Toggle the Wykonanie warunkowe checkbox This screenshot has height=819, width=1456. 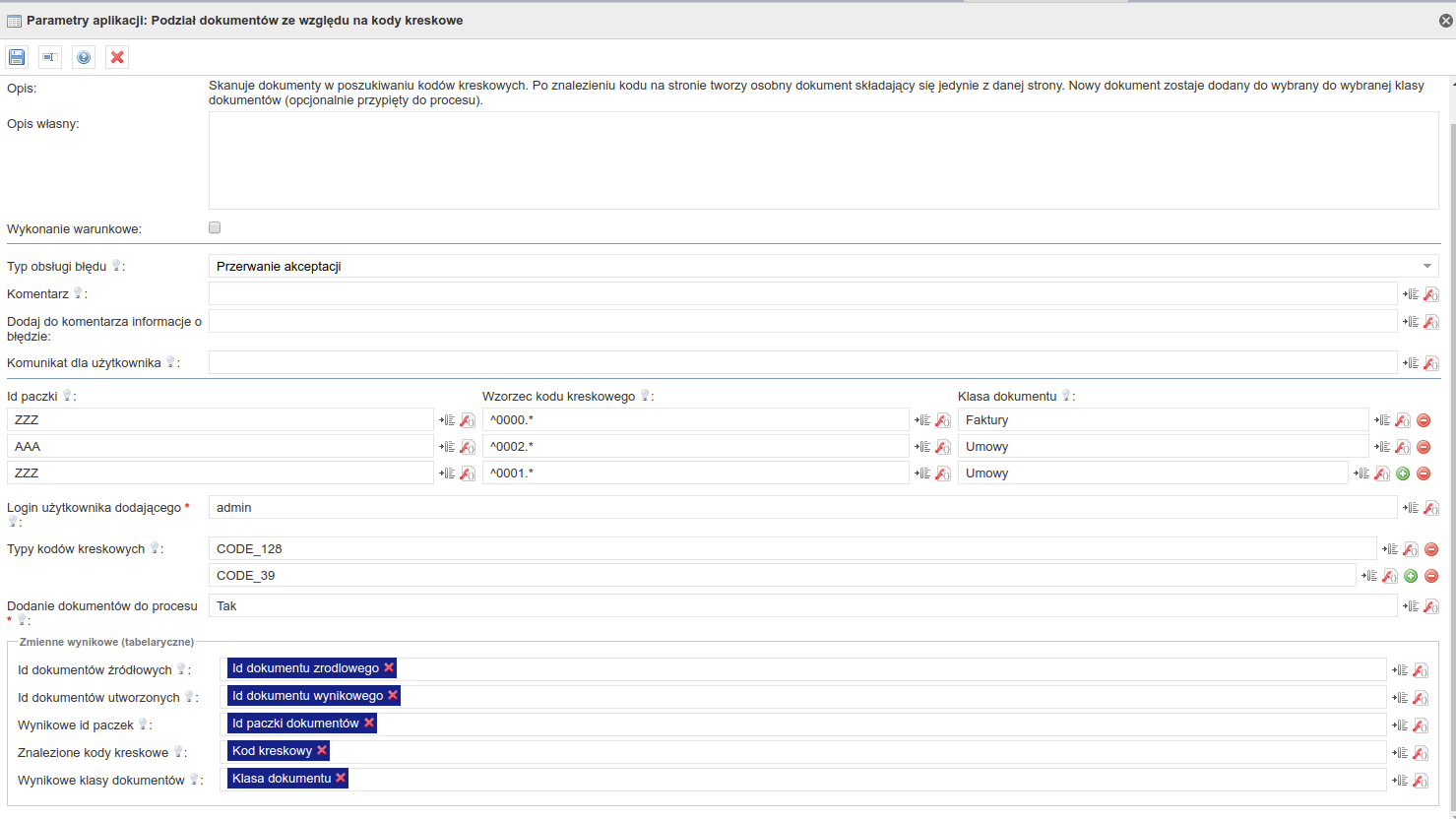215,227
